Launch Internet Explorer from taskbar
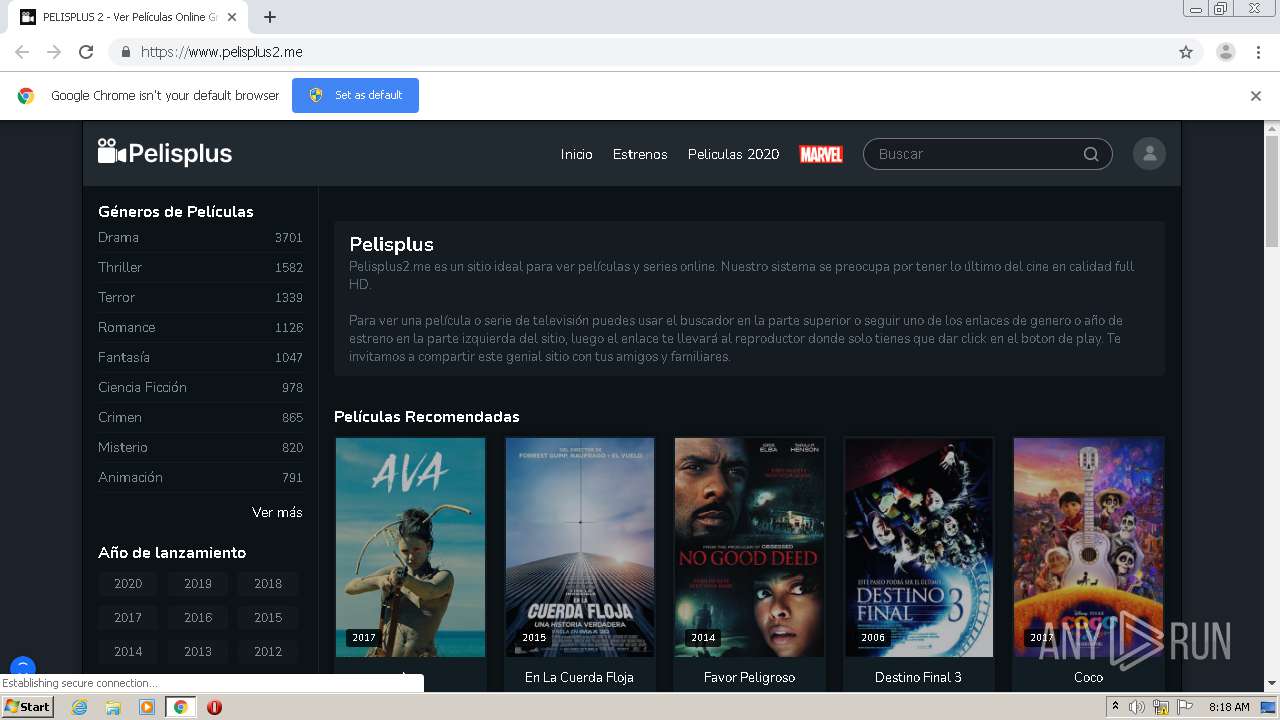This screenshot has height=720, width=1280. (79, 707)
